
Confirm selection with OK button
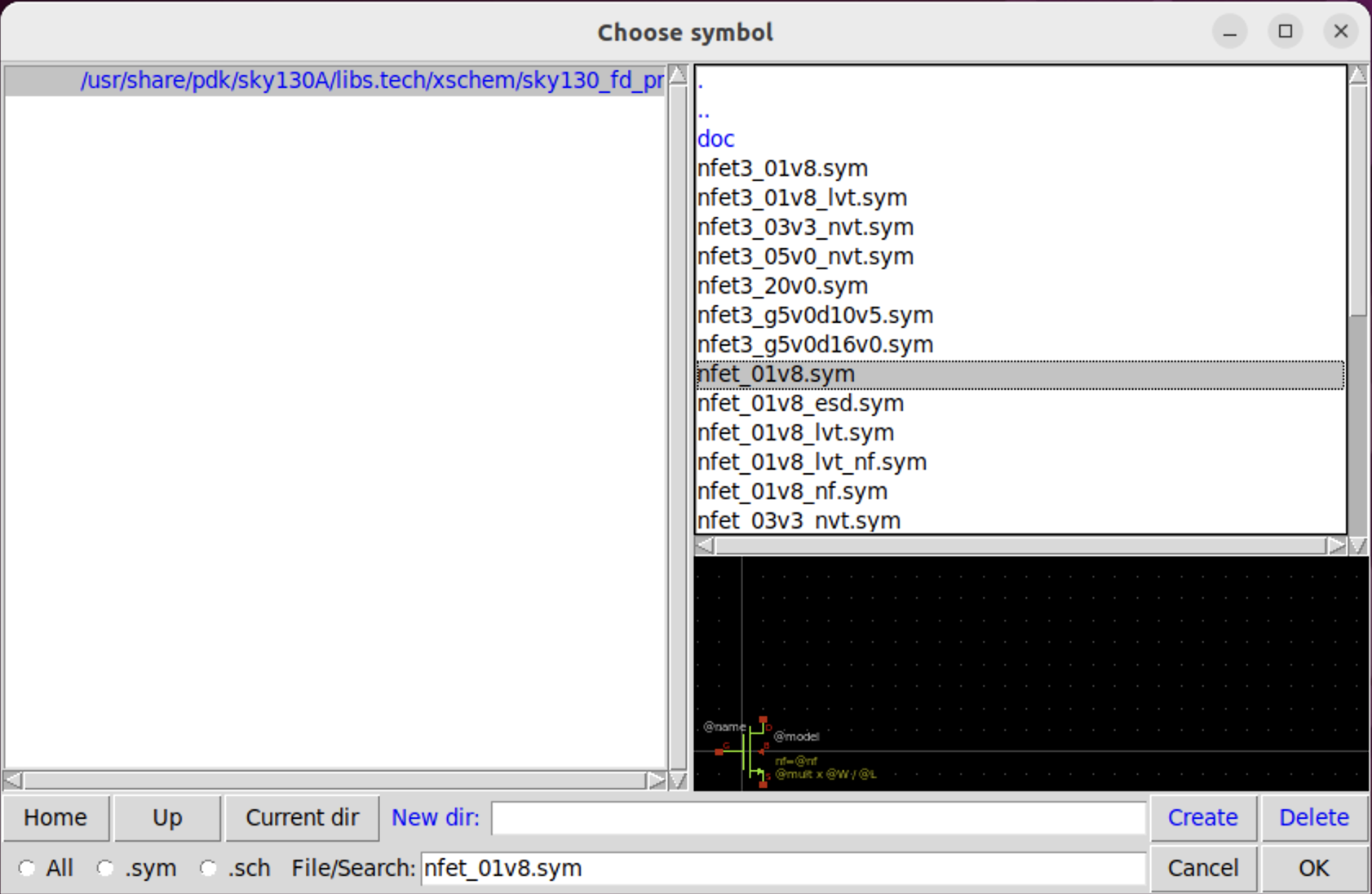(1314, 868)
